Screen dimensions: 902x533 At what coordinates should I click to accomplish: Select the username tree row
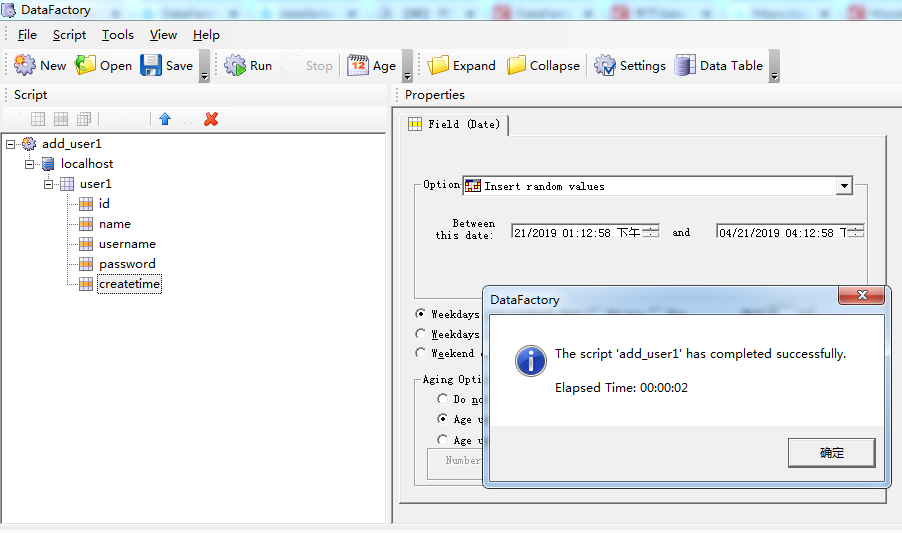(x=127, y=244)
